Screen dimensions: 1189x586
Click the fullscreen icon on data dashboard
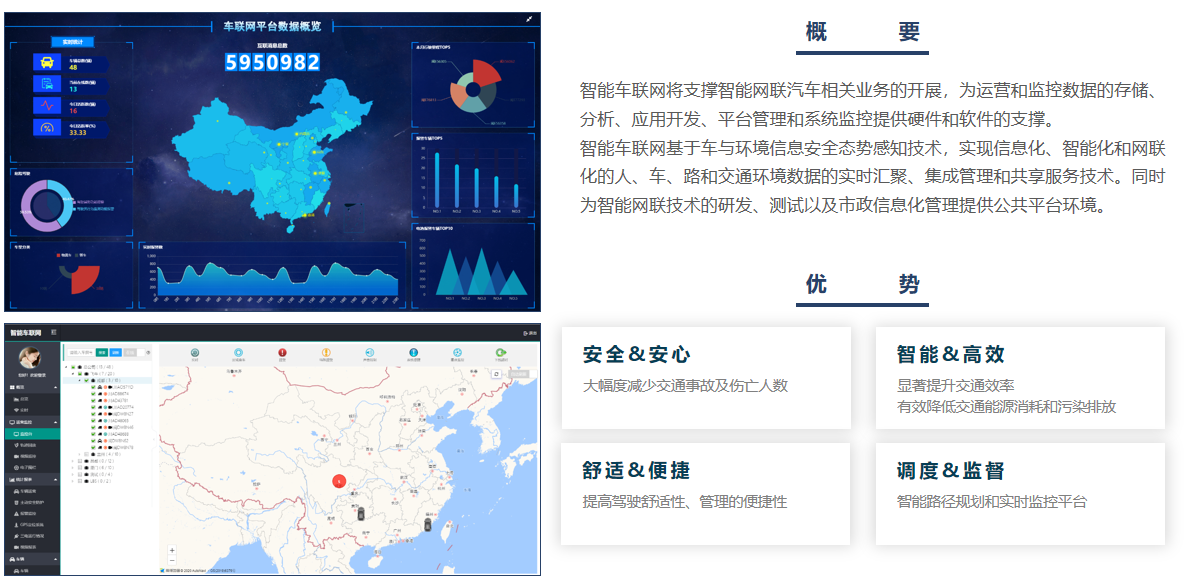(x=529, y=19)
